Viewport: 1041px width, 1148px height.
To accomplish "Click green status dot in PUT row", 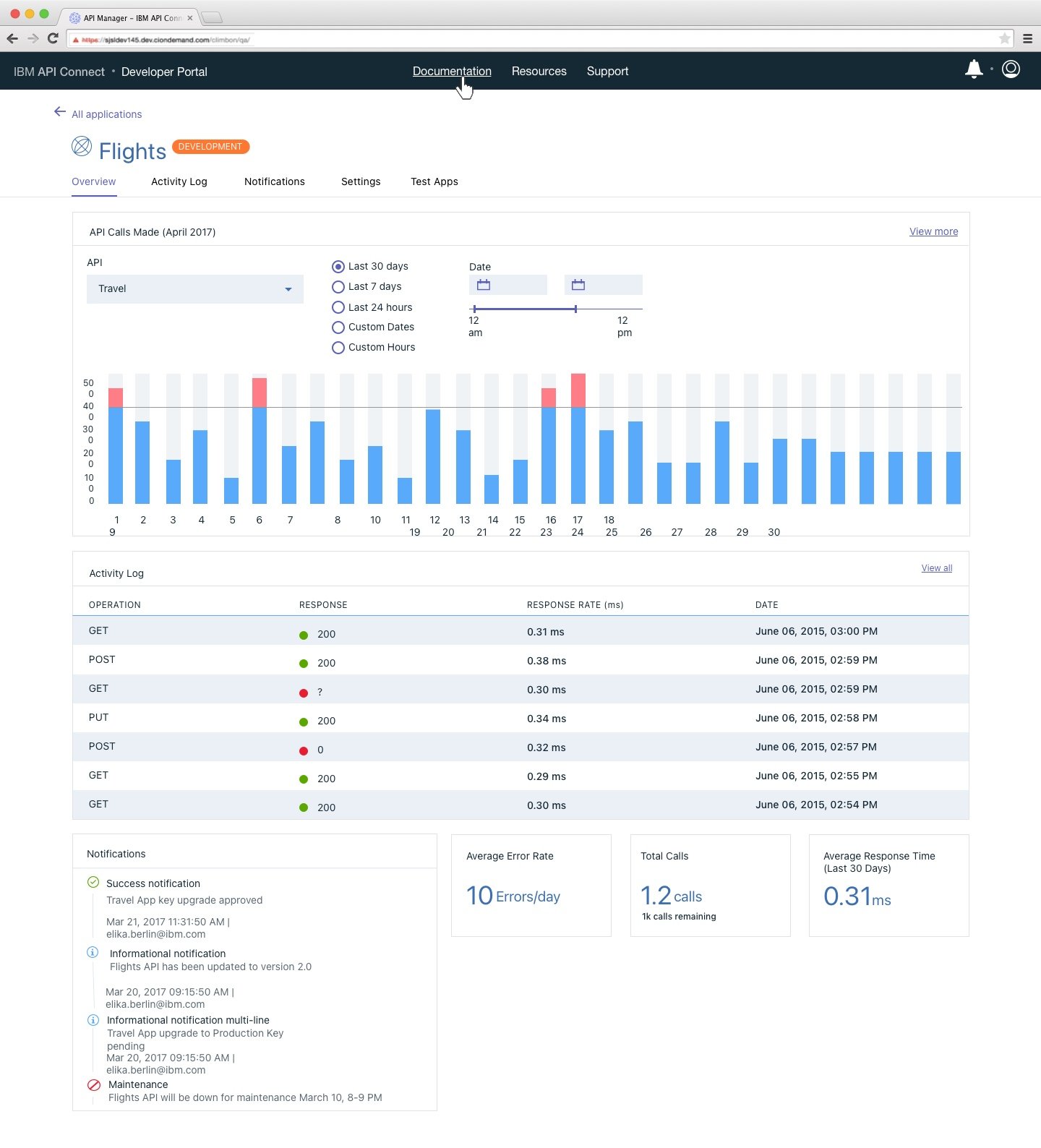I will pyautogui.click(x=304, y=722).
